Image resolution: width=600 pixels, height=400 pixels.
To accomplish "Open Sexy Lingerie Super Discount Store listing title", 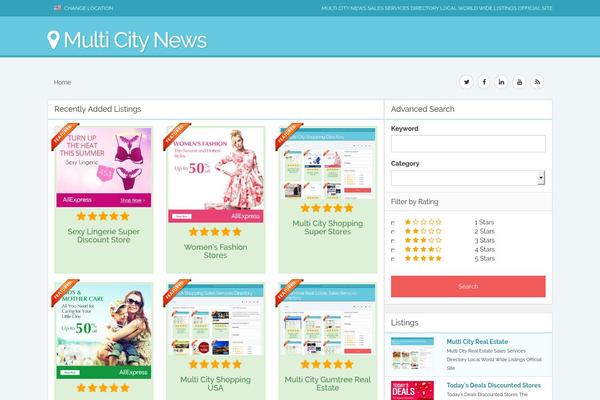I will pos(104,236).
